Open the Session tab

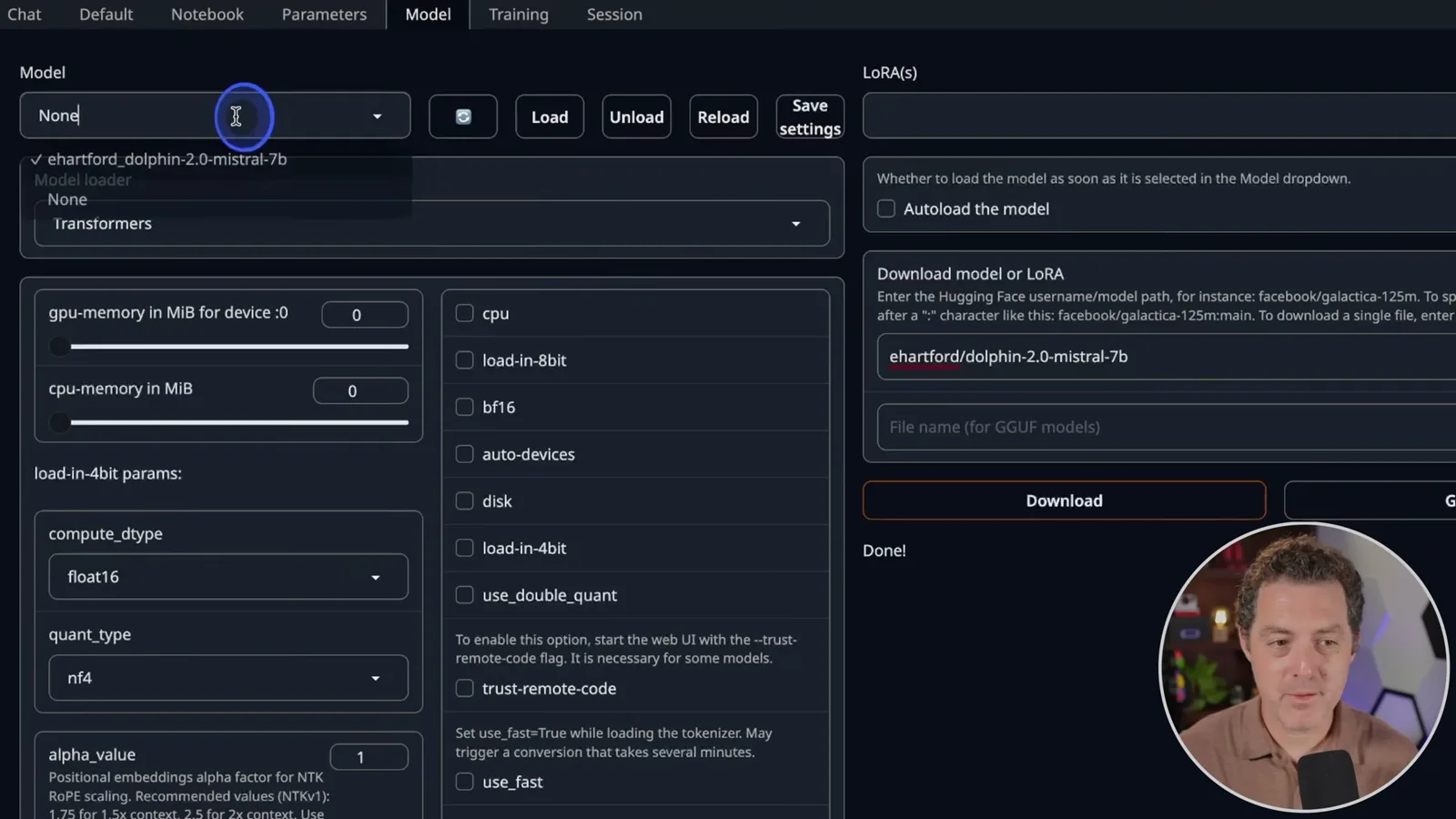click(x=614, y=15)
